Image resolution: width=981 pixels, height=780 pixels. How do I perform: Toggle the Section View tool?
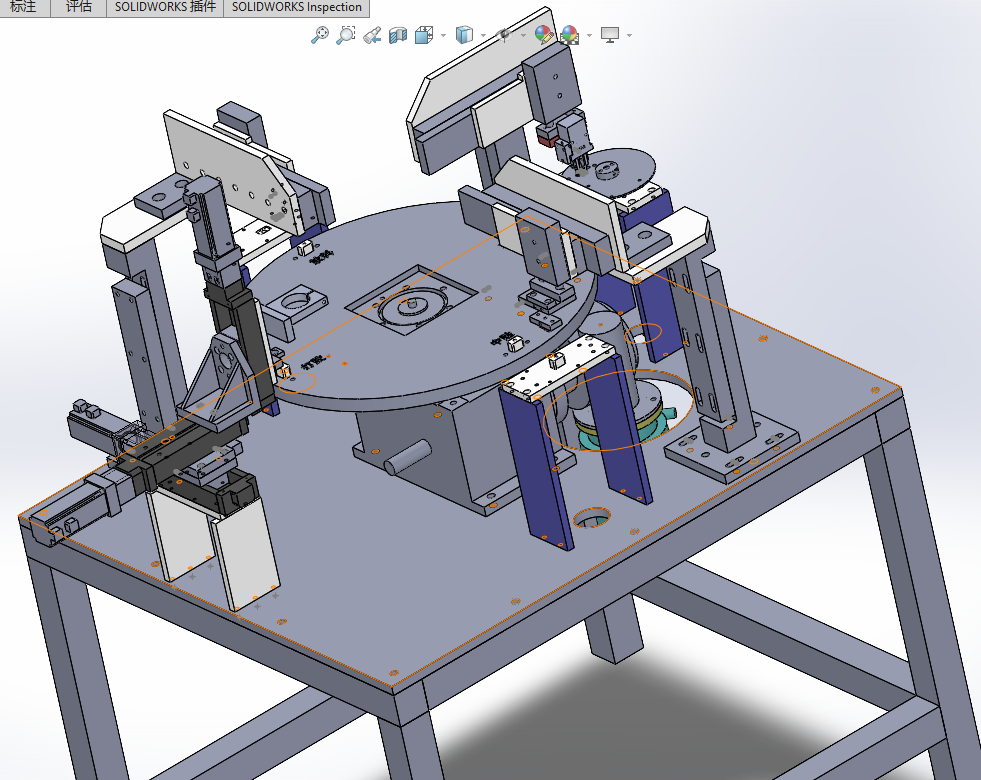pyautogui.click(x=398, y=35)
